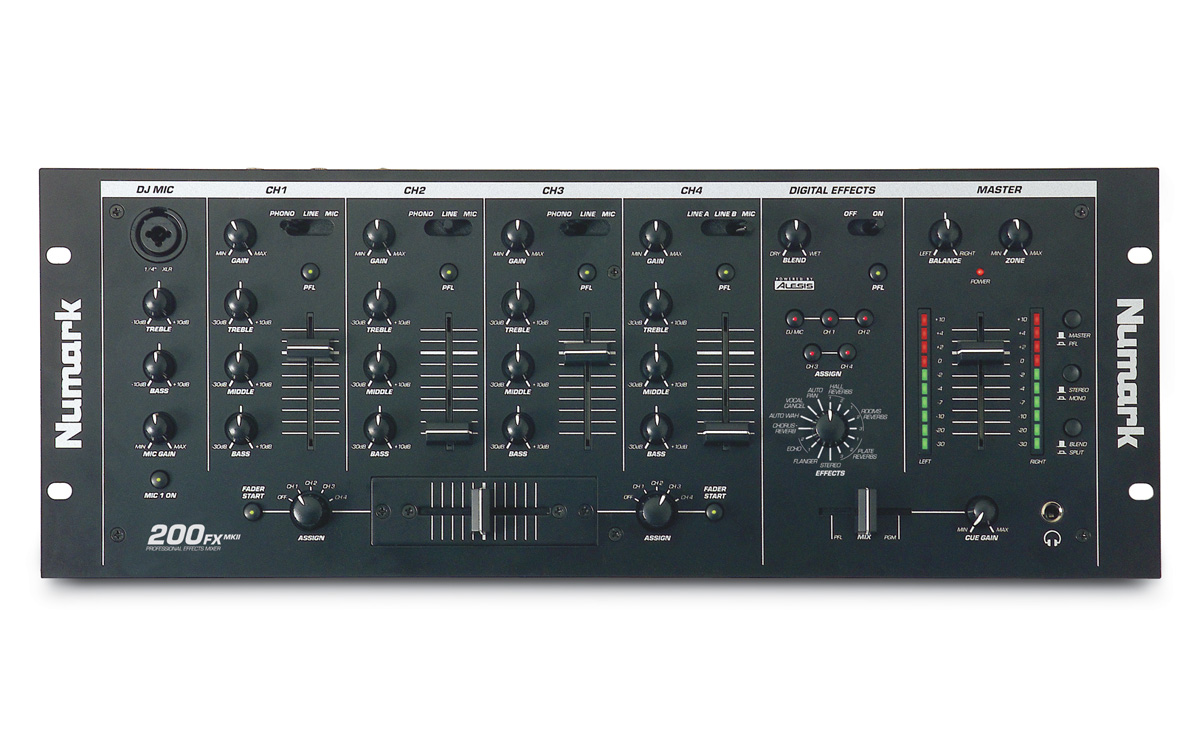This screenshot has height=750, width=1200.
Task: Click the DIGITAL EFFECTS section header
Action: [x=832, y=190]
